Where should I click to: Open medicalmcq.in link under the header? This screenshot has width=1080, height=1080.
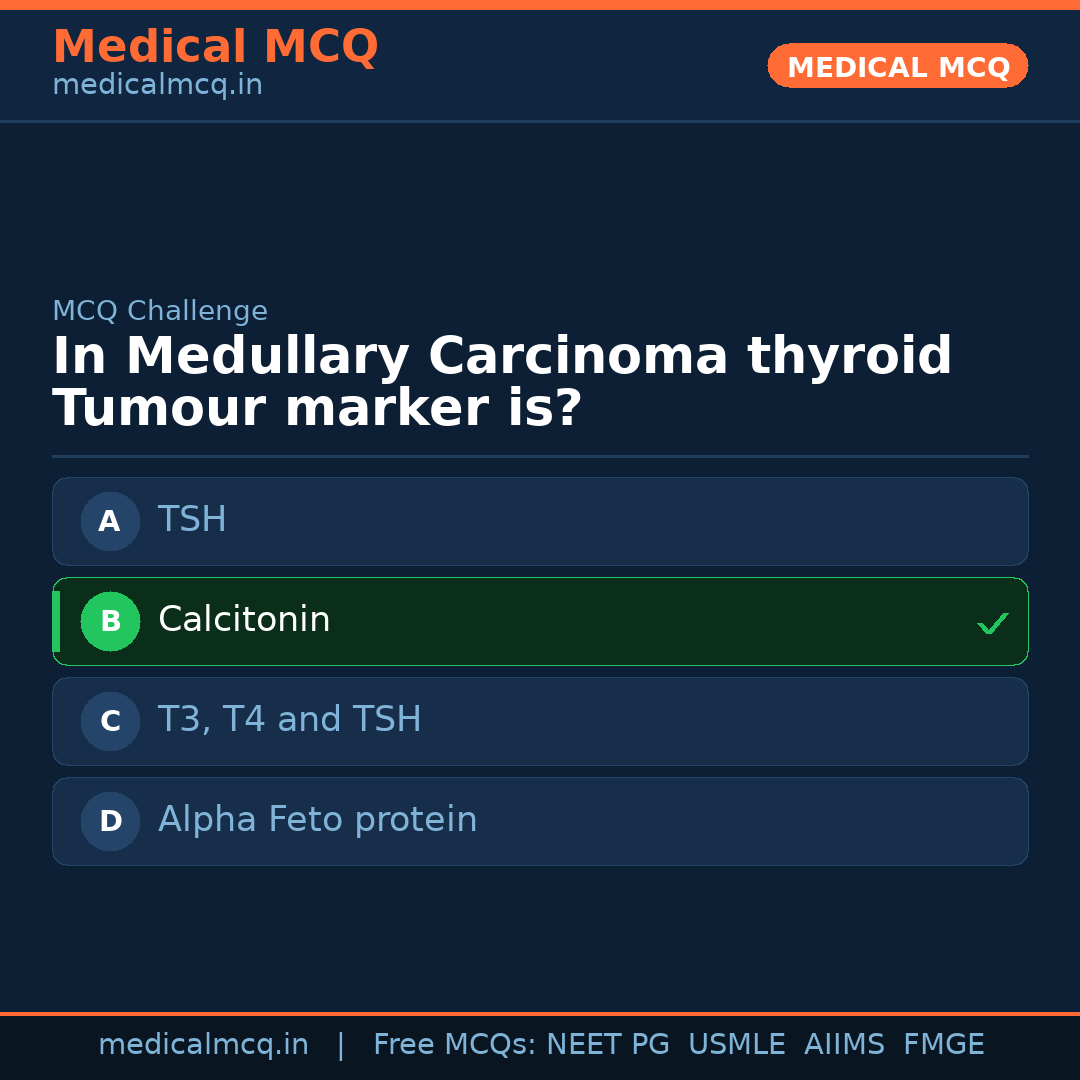pos(157,86)
